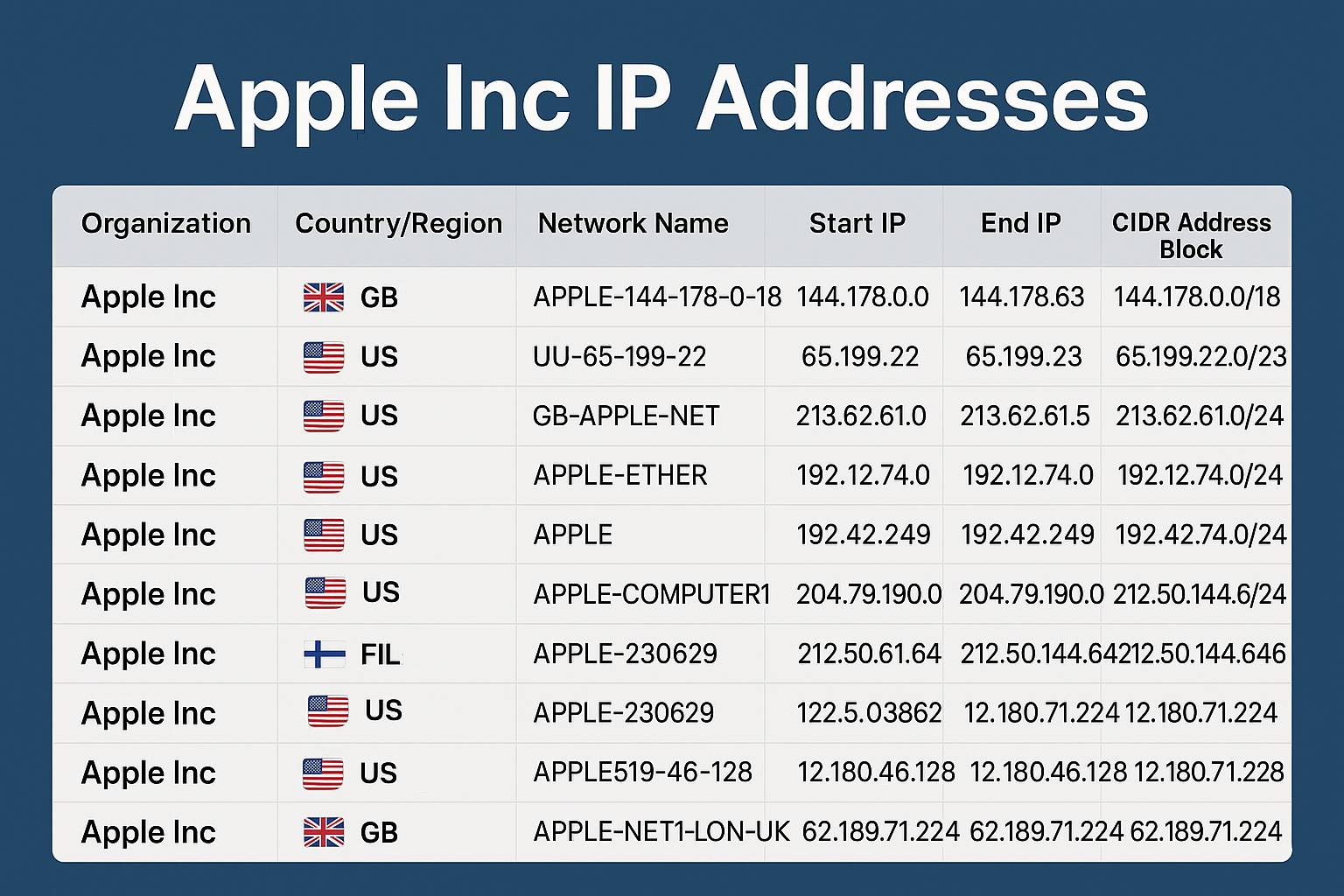Click the Network Name column header

[x=633, y=224]
